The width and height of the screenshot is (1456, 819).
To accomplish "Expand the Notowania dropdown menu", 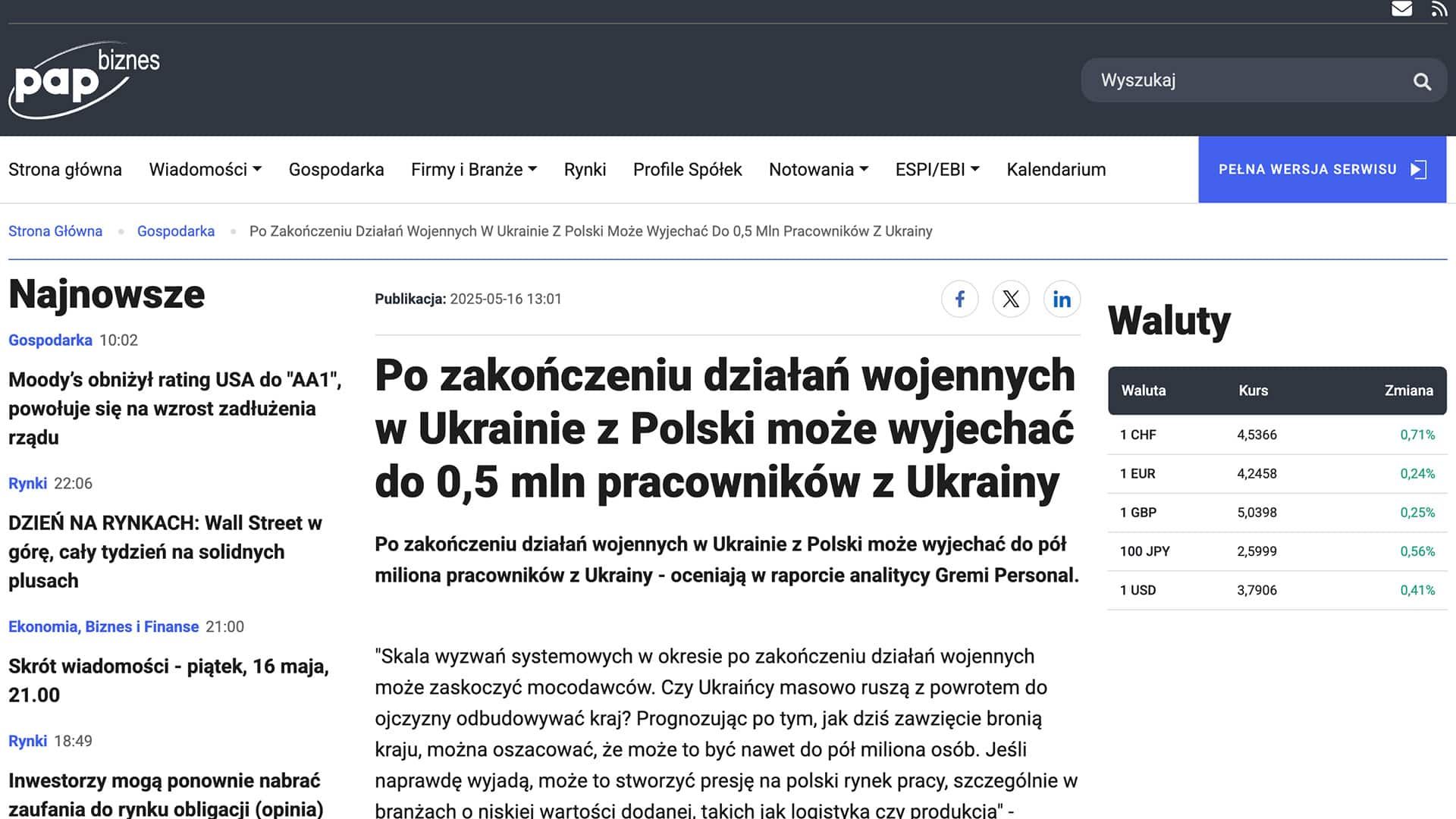I will coord(819,169).
